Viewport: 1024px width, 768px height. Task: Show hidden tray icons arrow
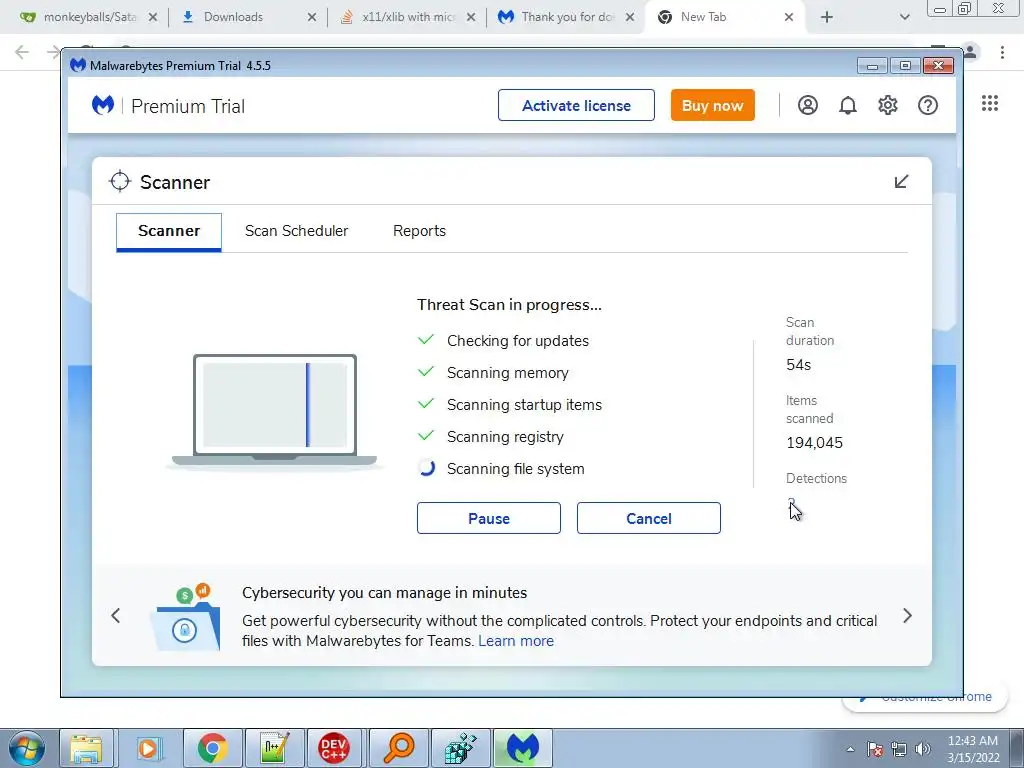[x=850, y=749]
